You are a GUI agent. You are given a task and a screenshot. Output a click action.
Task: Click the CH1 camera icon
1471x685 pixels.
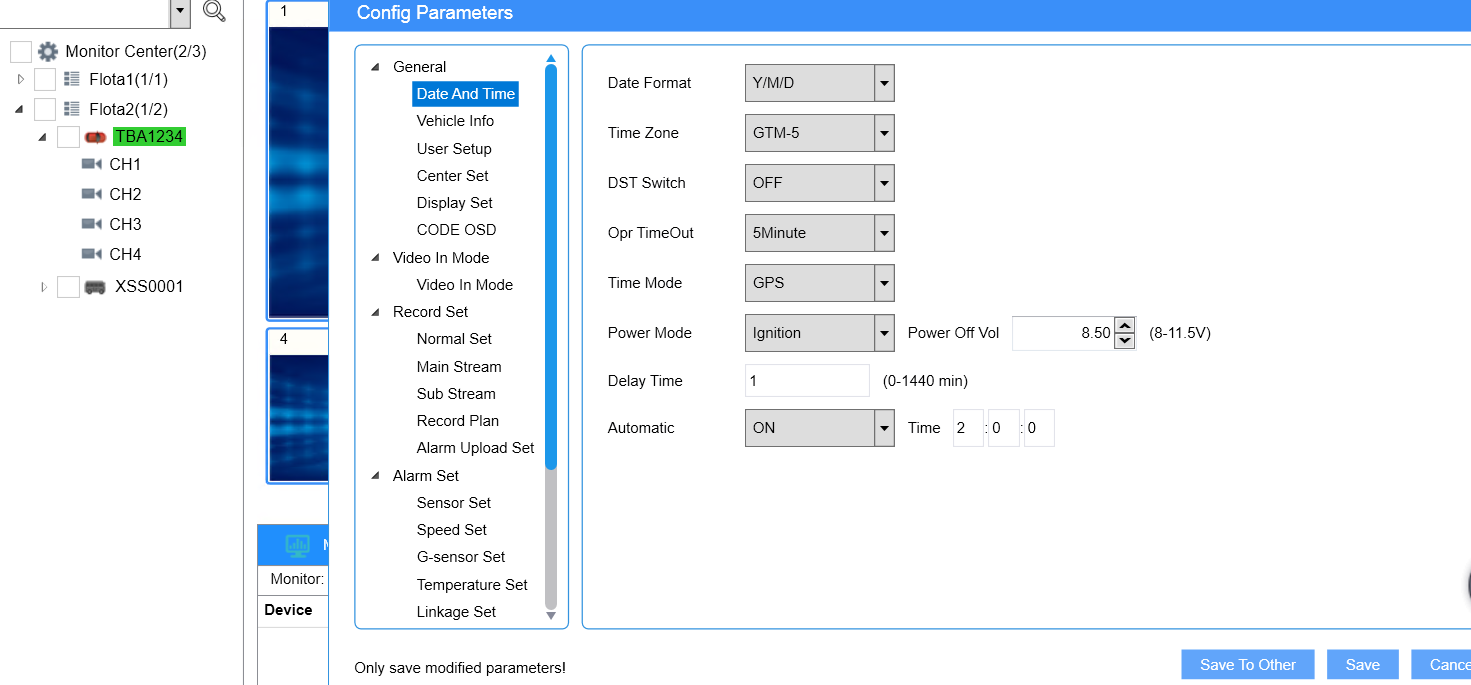click(92, 164)
